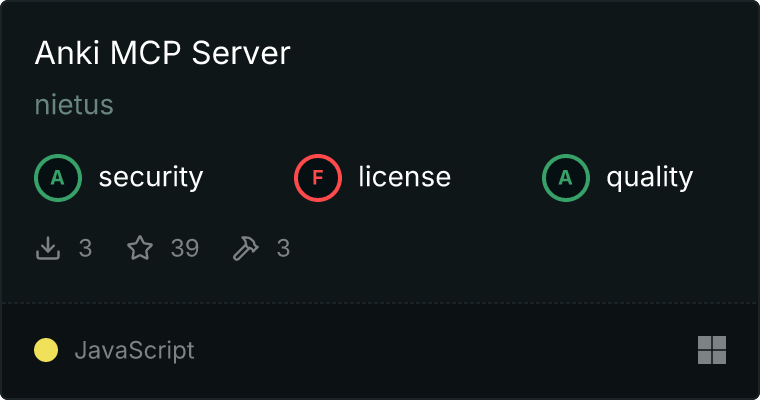The height and width of the screenshot is (400, 760).
Task: Click the green security grade A badge
Action: (x=58, y=178)
